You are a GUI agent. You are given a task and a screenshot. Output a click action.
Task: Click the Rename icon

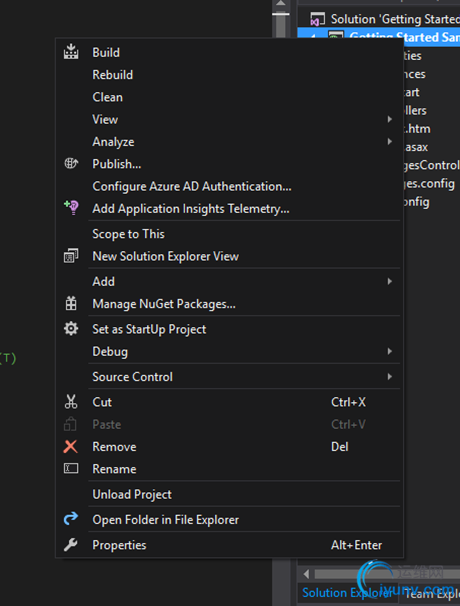71,468
